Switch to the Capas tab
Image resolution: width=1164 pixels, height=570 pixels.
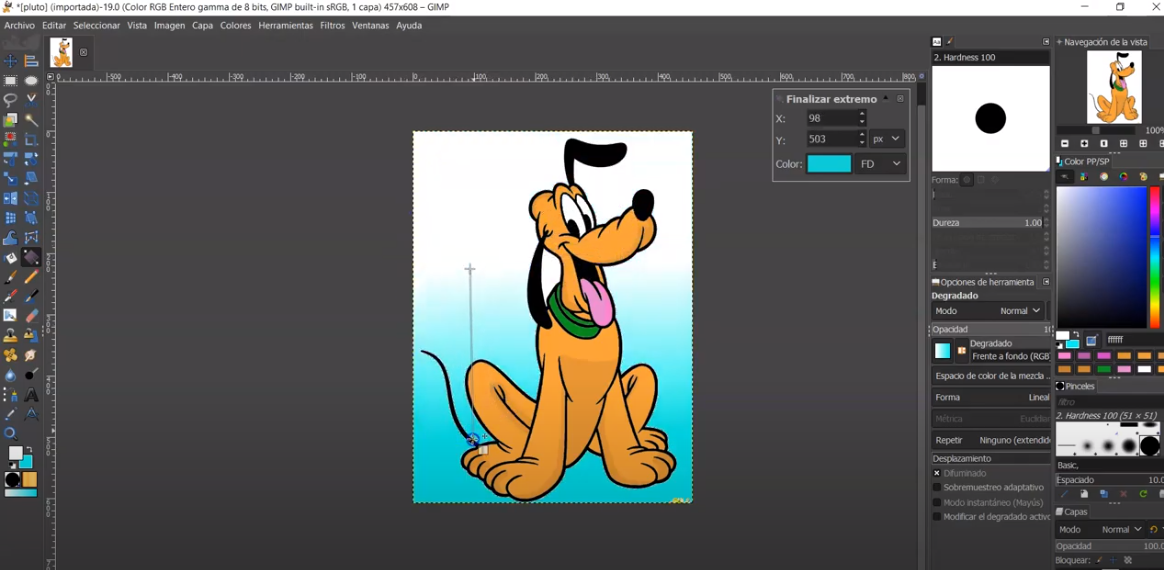1072,511
